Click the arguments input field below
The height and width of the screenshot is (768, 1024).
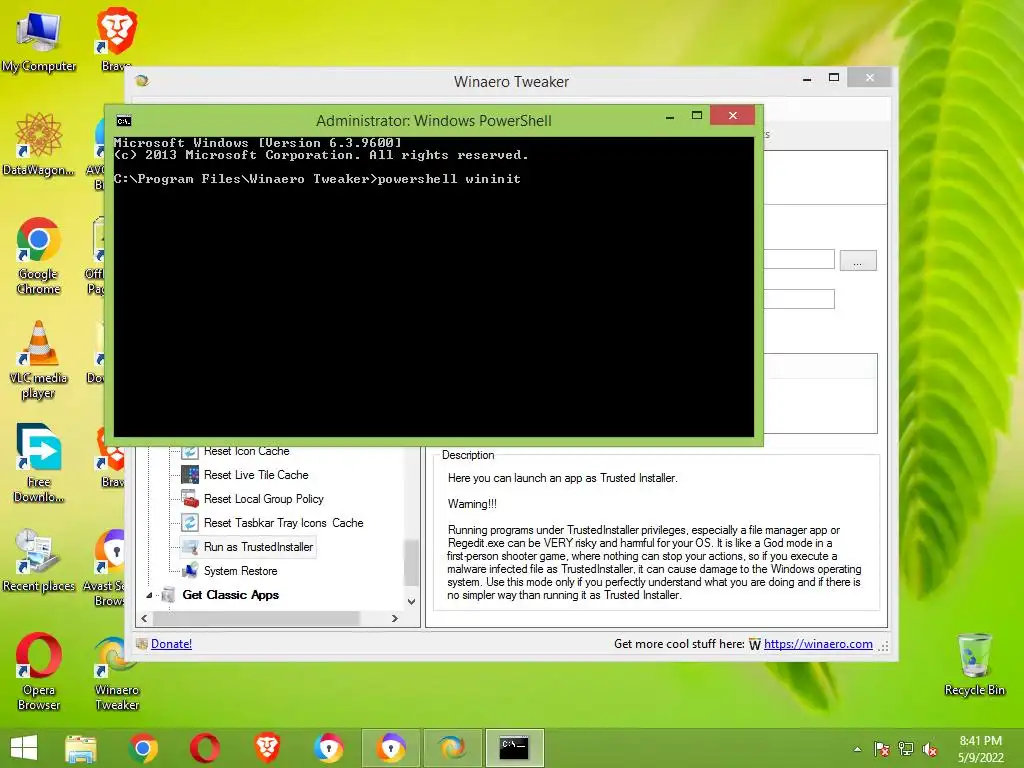(x=799, y=299)
